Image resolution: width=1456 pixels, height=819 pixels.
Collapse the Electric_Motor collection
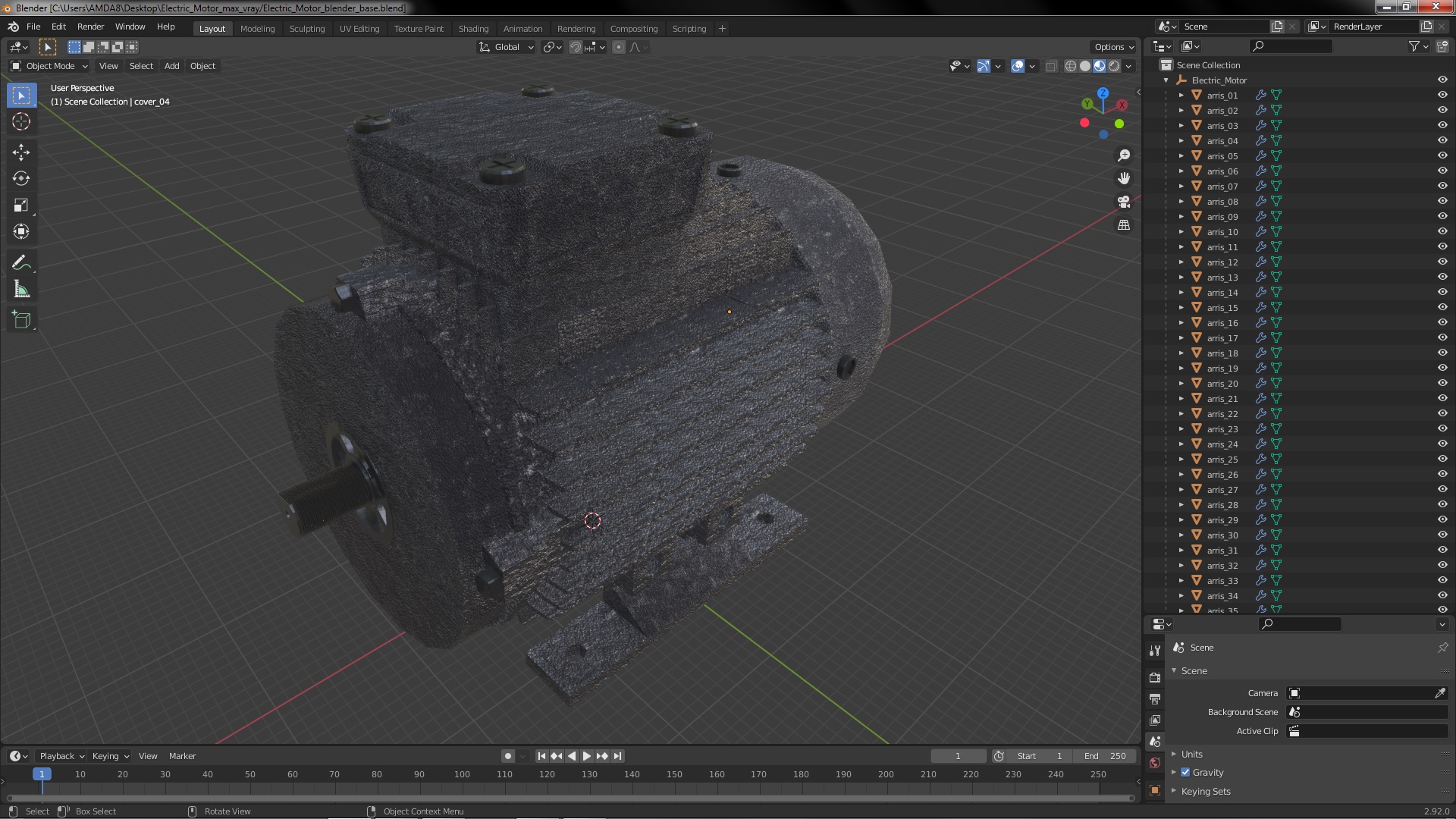tap(1166, 80)
